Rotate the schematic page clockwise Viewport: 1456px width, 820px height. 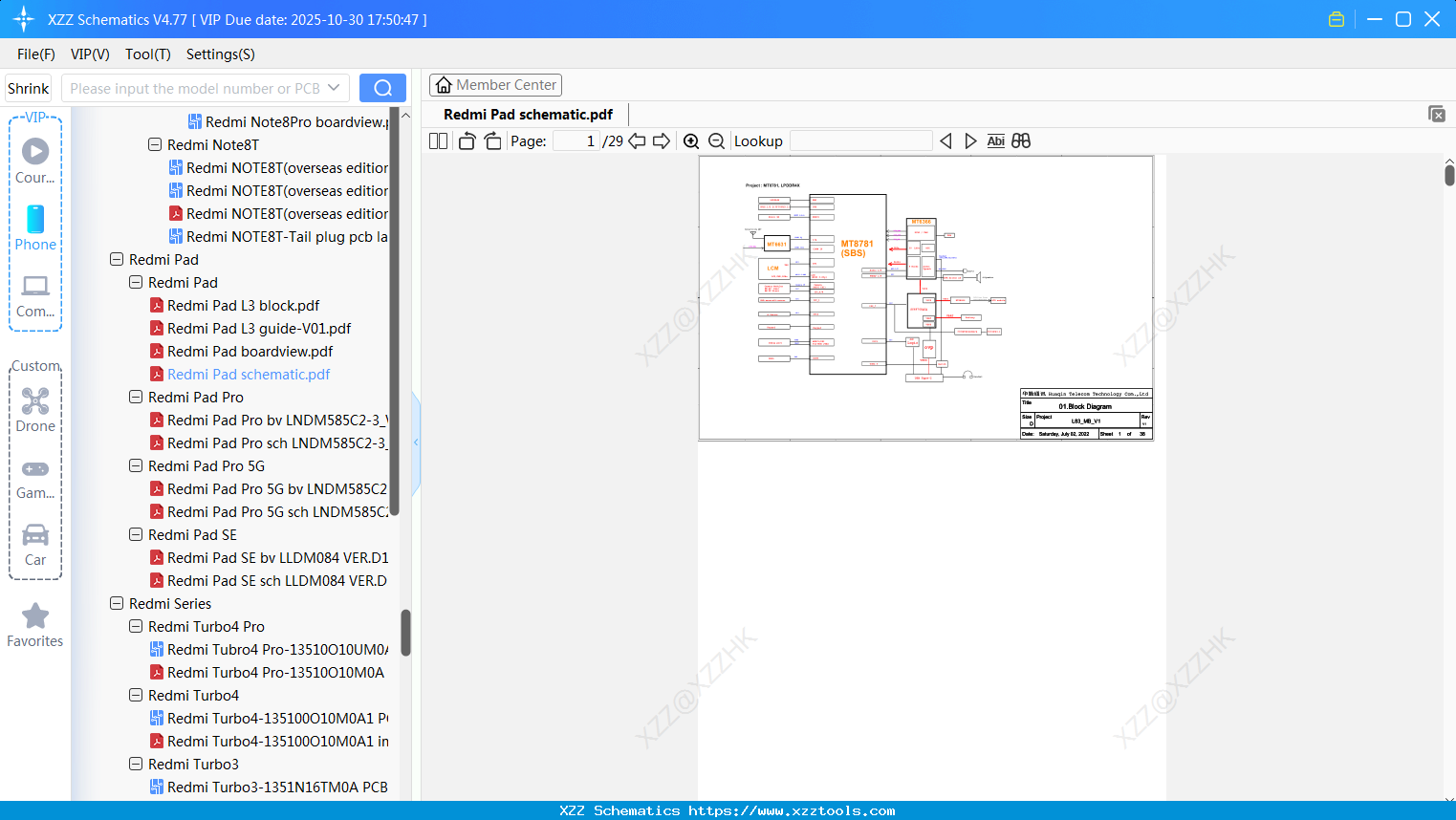click(491, 140)
